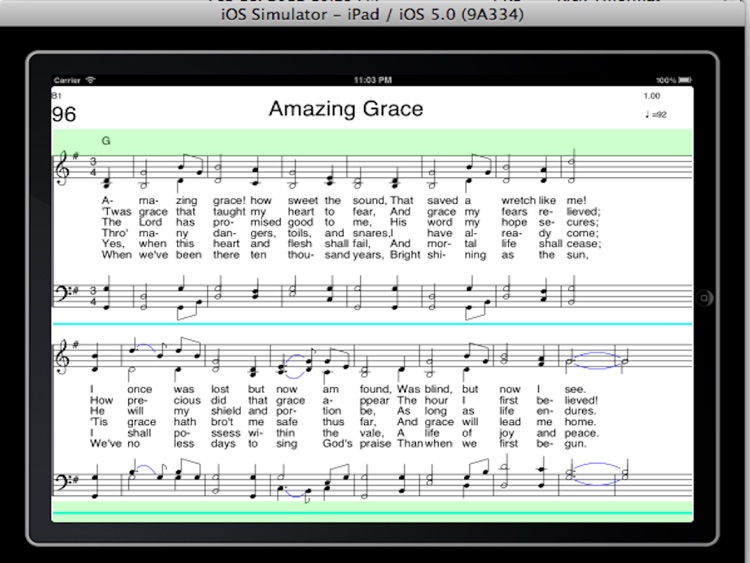Tap the lyric 'me!'
Image resolution: width=750 pixels, height=563 pixels.
pos(576,200)
